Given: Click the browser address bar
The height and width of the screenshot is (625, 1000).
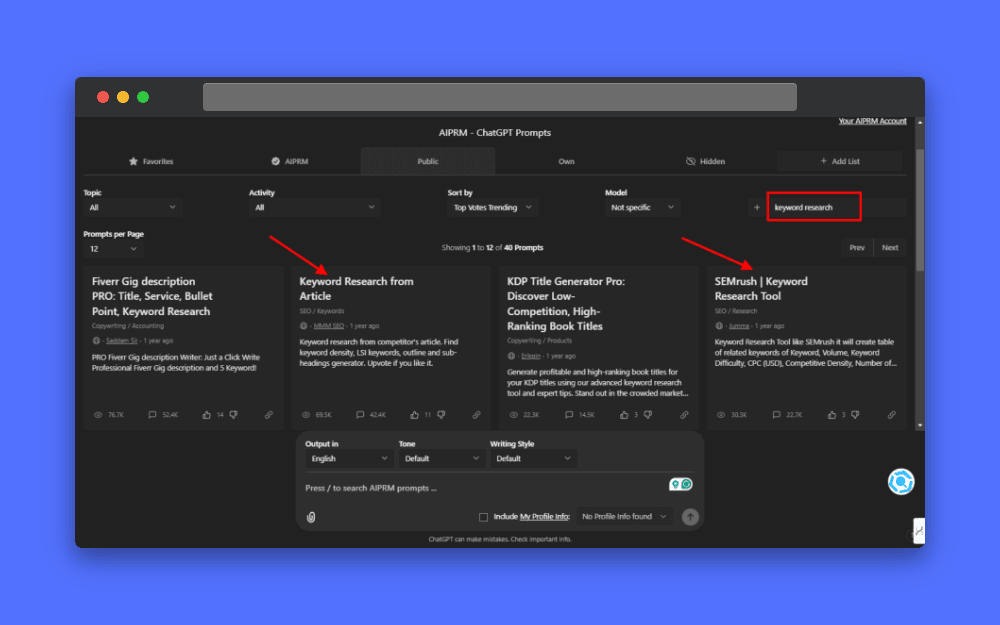Looking at the screenshot, I should click(x=499, y=97).
